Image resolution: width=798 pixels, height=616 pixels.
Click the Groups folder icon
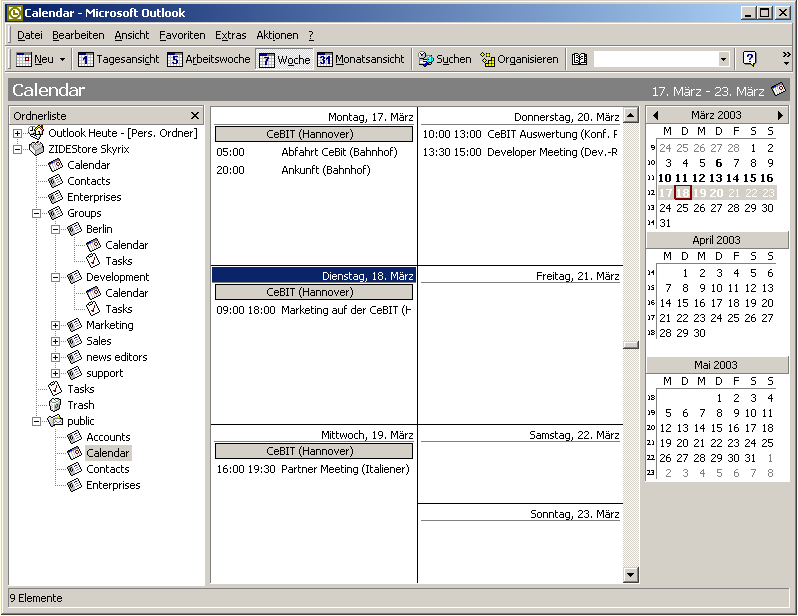coord(55,213)
